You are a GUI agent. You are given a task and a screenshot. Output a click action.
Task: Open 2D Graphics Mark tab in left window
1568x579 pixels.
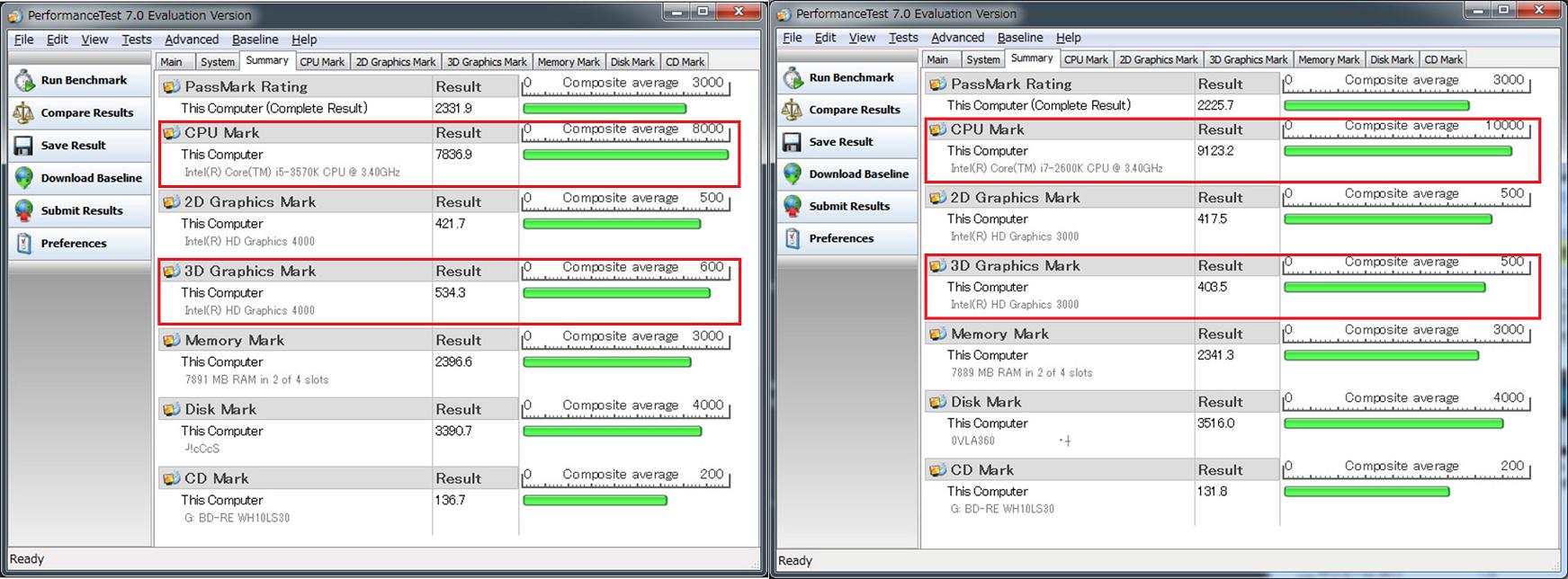click(x=396, y=62)
